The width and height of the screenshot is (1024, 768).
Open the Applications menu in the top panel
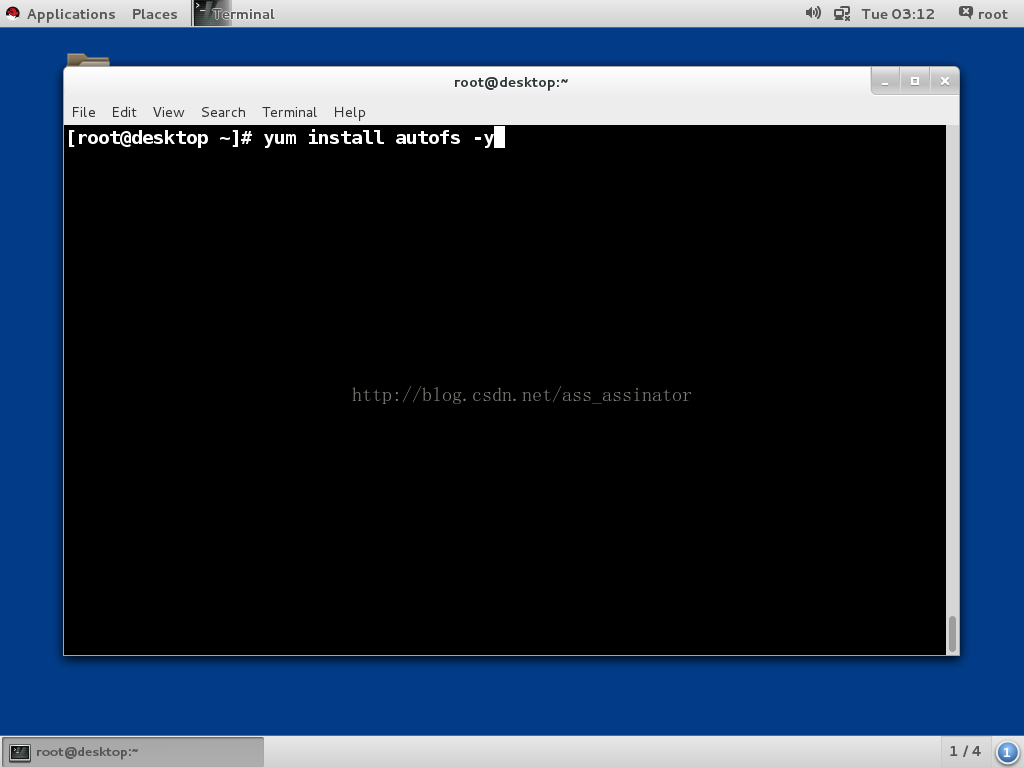(71, 14)
